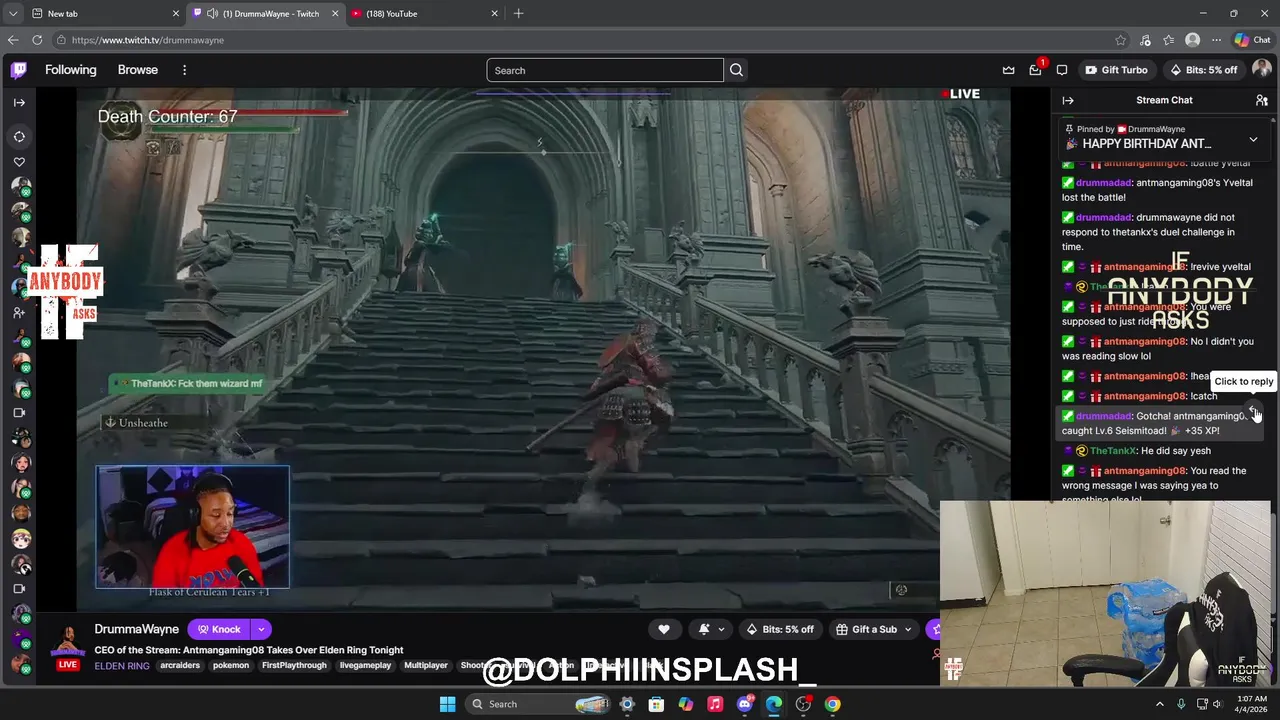1280x720 pixels.
Task: Click drummadad username on Gotcha message
Action: [1104, 416]
